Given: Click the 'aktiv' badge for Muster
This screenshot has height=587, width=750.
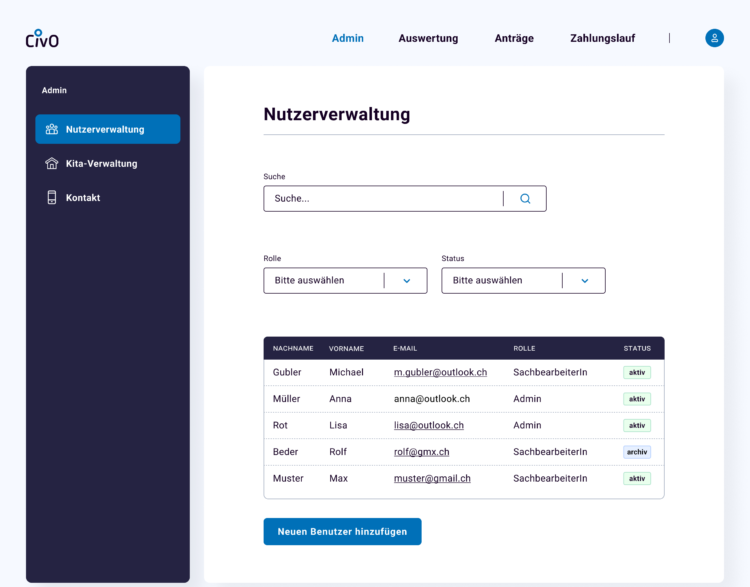Looking at the screenshot, I should pos(637,478).
